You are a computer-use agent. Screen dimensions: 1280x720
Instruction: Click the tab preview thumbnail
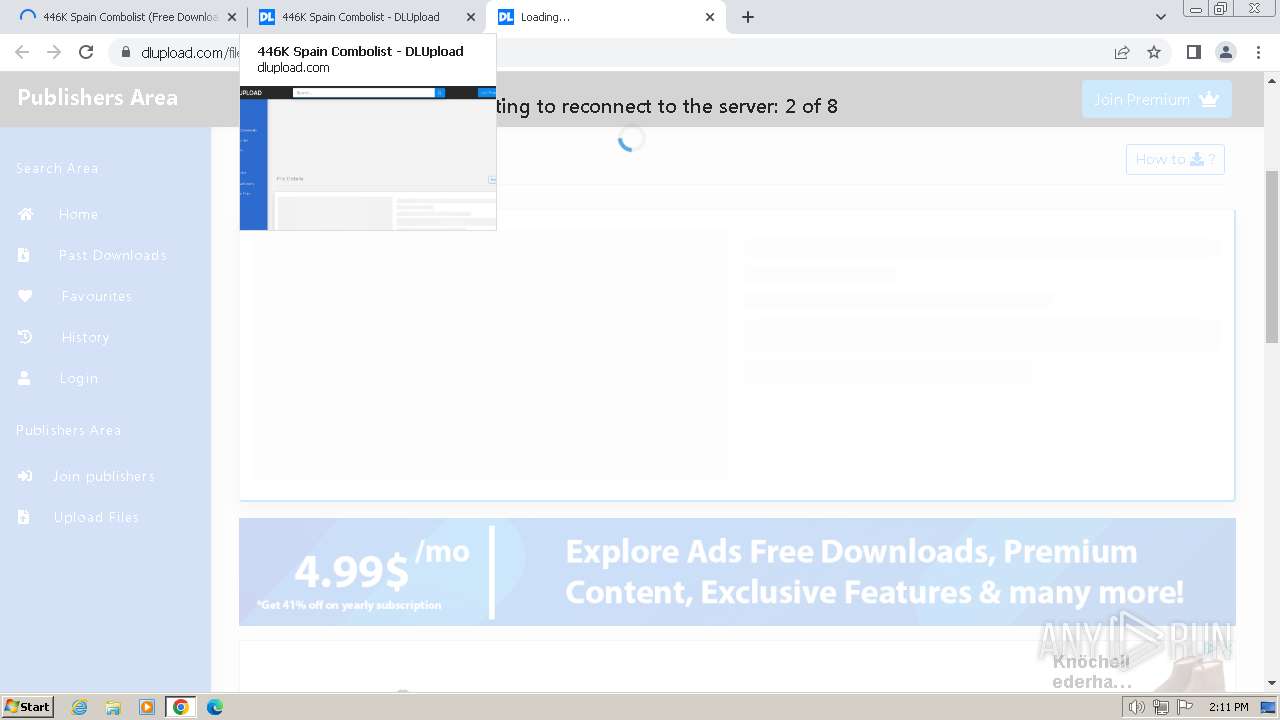coord(368,158)
